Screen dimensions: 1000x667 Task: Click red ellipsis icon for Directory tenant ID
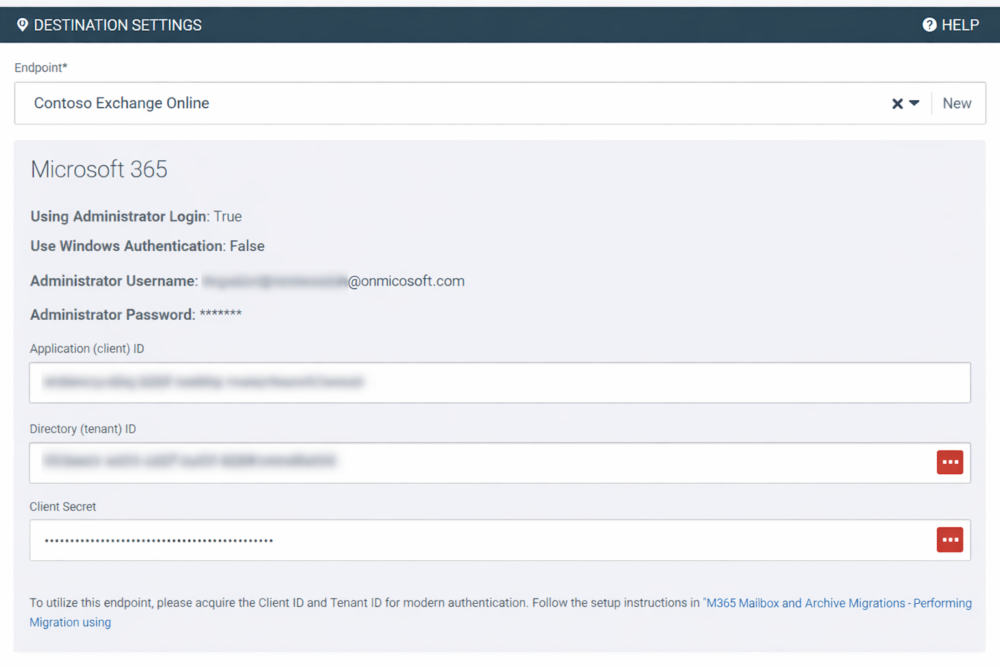click(949, 462)
